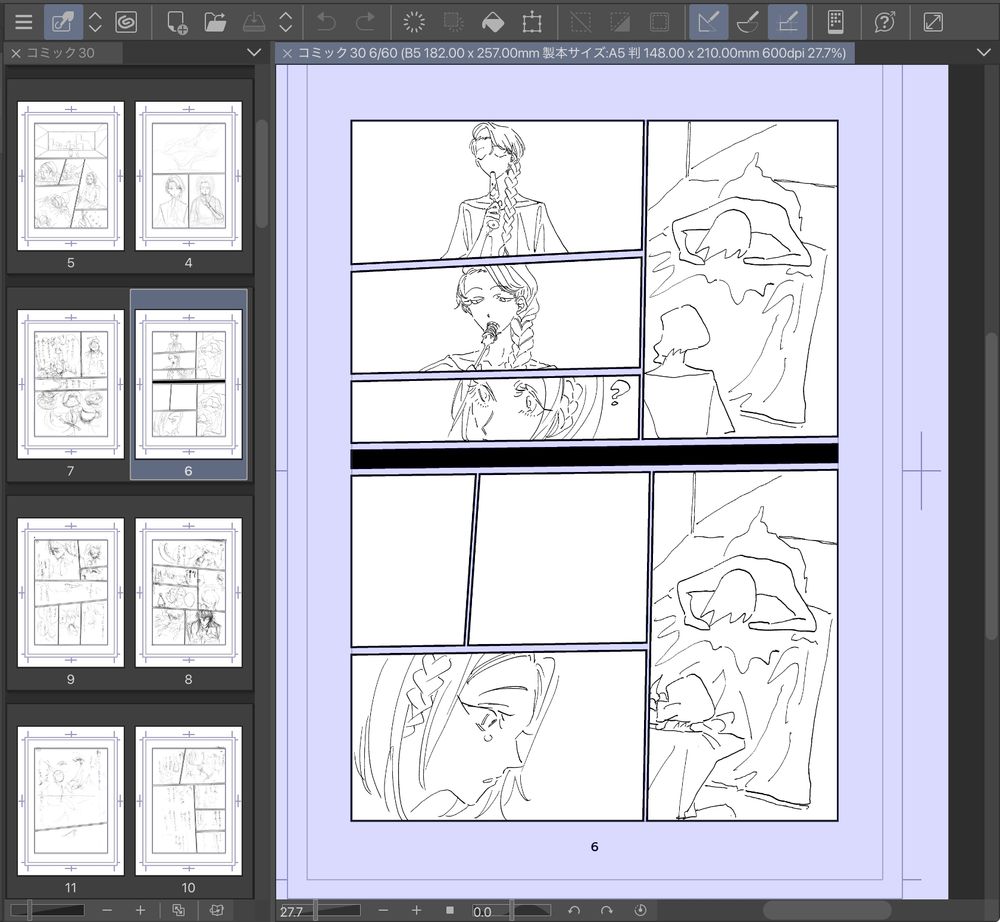Toggle Snap to Special Ruler
Screen dimensions: 1000x922
click(x=747, y=22)
